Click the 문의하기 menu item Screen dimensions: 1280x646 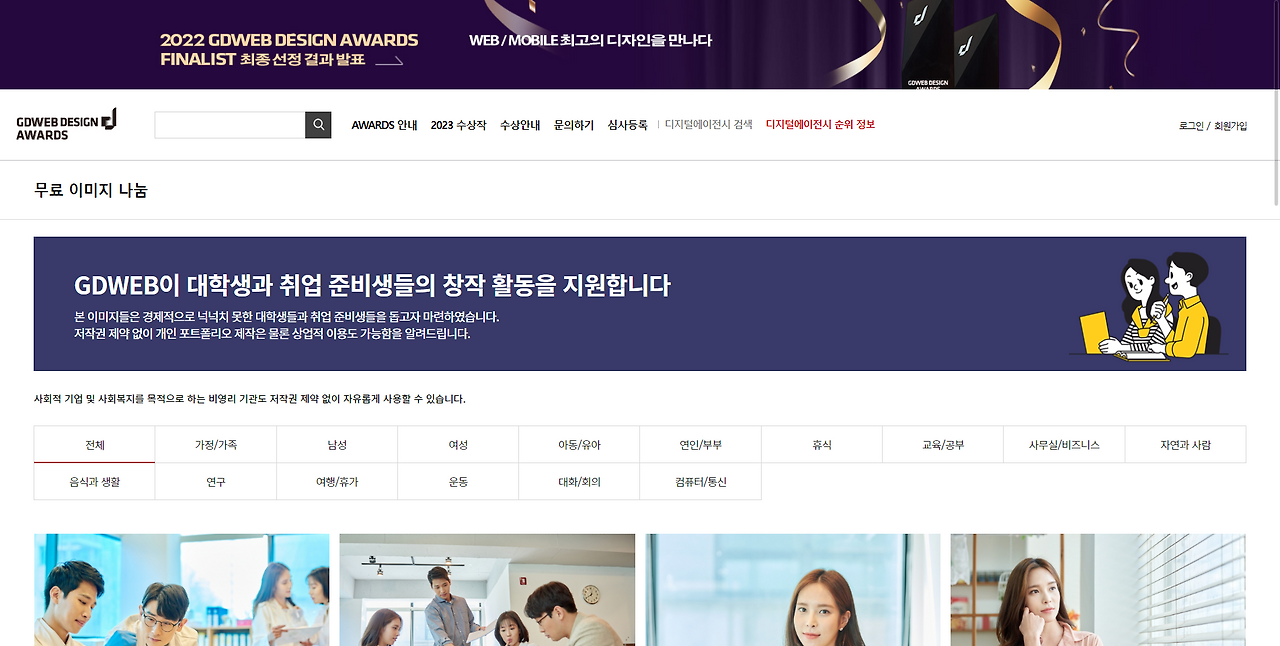point(571,124)
